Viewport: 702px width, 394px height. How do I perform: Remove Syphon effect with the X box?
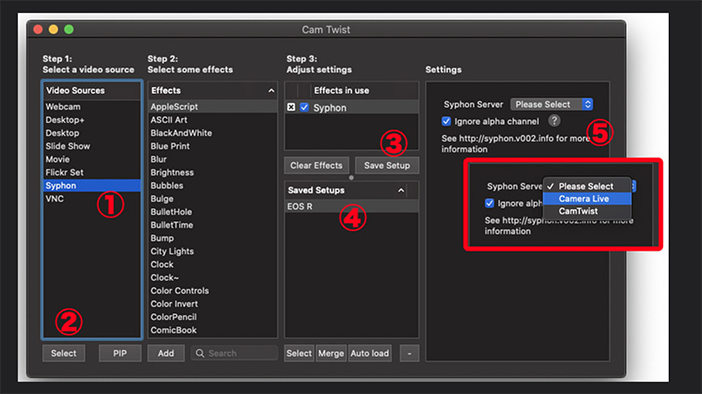(291, 107)
